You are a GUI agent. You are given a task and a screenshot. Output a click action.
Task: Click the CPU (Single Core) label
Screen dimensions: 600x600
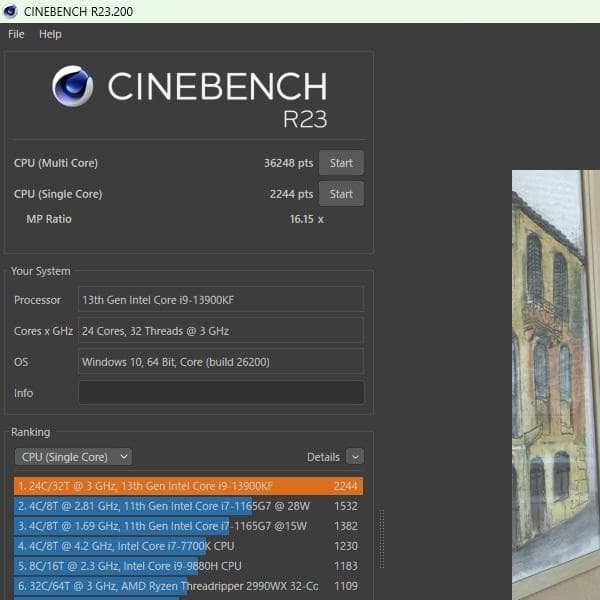click(58, 194)
